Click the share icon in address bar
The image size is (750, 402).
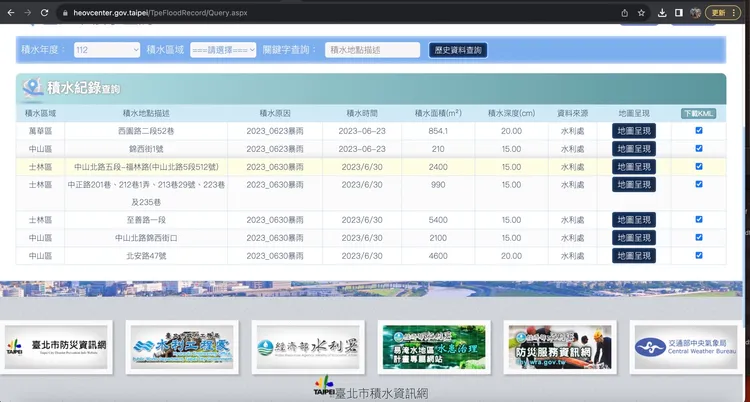(624, 13)
